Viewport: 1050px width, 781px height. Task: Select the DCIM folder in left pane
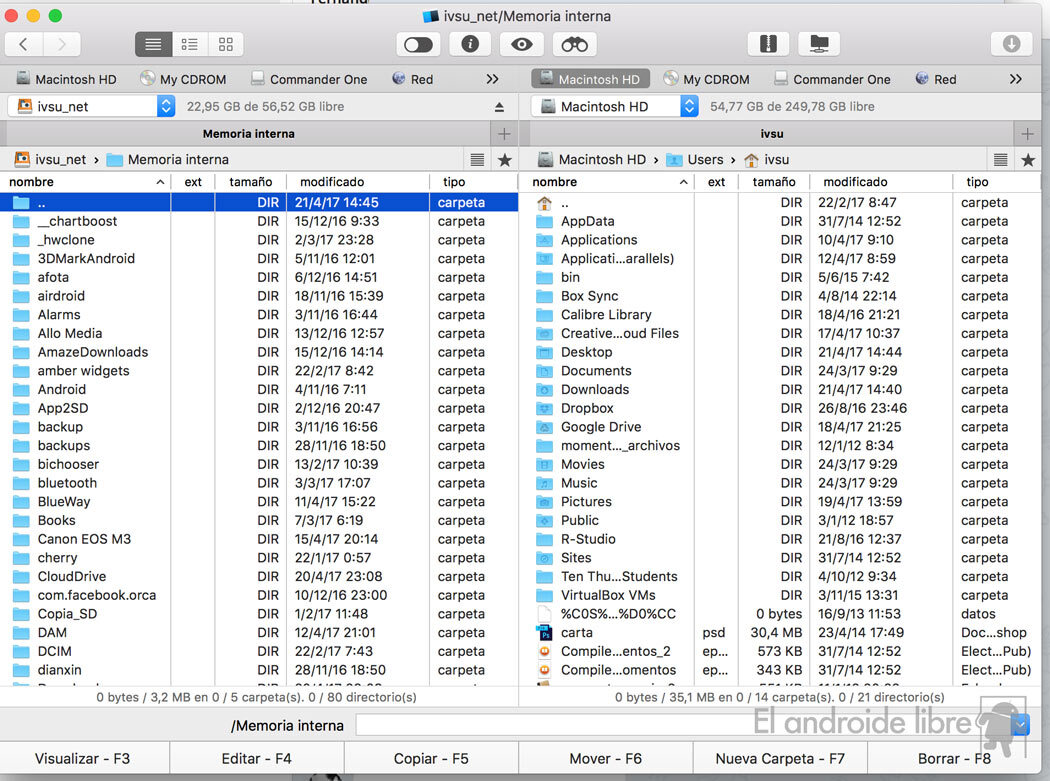pyautogui.click(x=54, y=651)
